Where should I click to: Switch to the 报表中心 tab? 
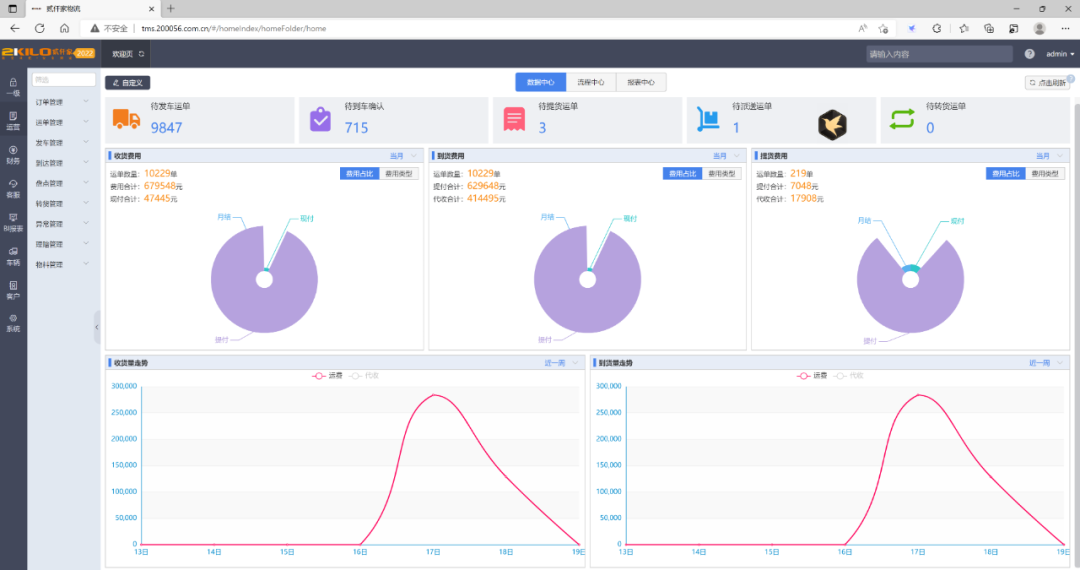pyautogui.click(x=641, y=83)
